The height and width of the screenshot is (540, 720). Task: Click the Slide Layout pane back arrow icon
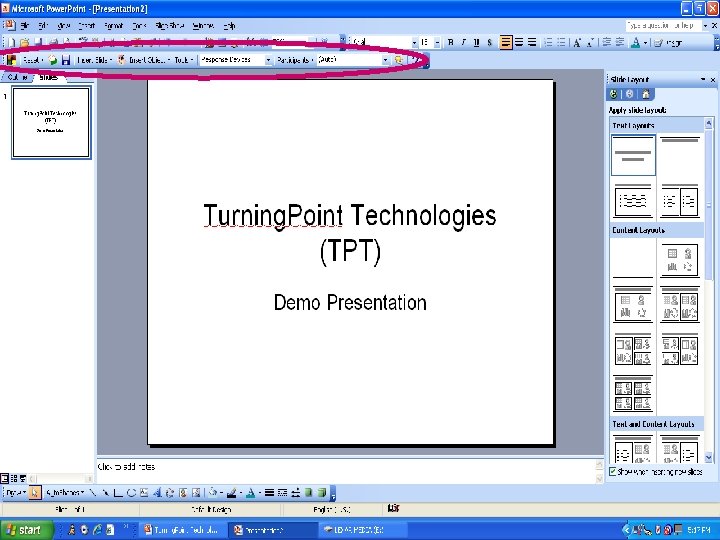pos(613,94)
